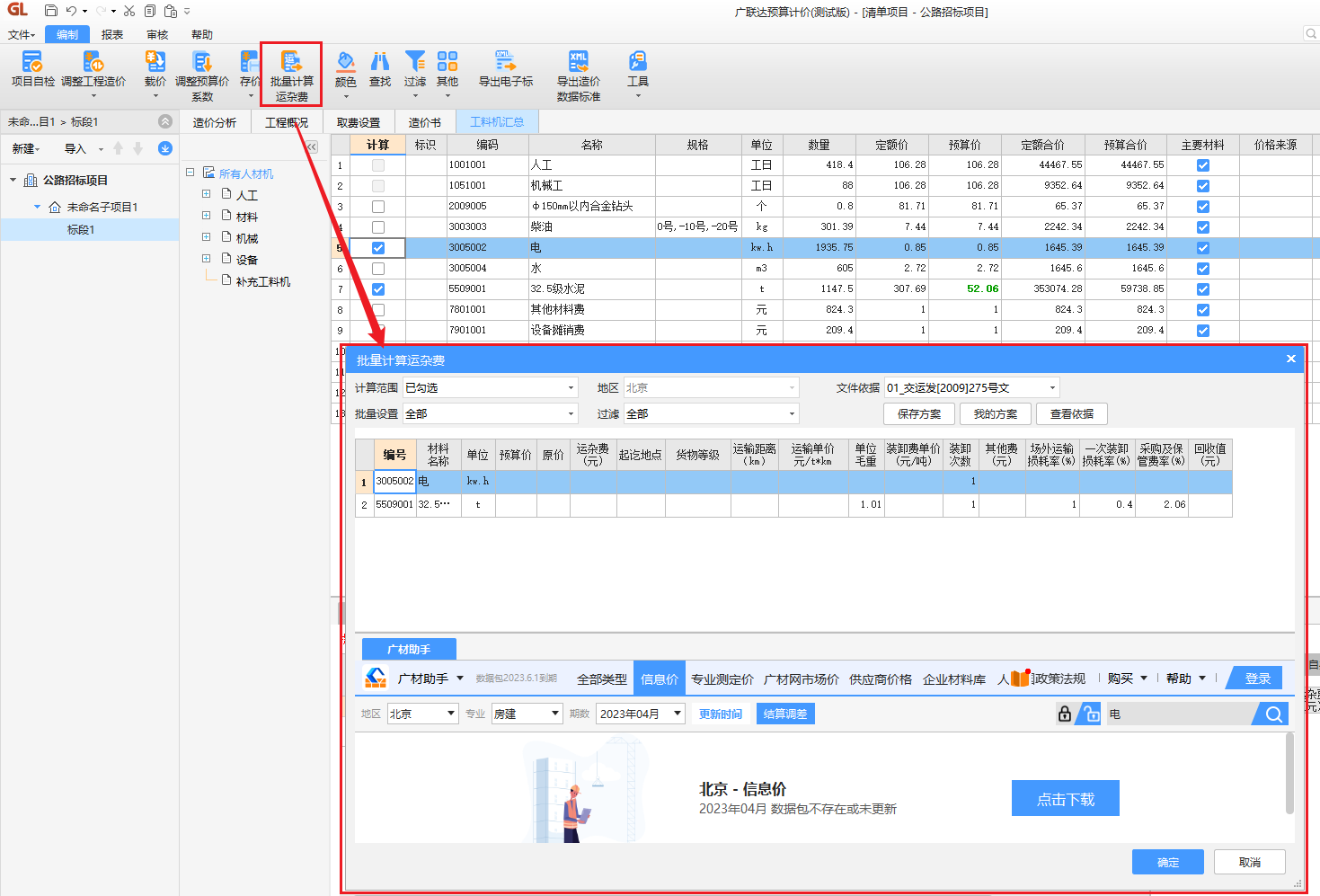Click the move-down arrow in project panel

[x=137, y=148]
